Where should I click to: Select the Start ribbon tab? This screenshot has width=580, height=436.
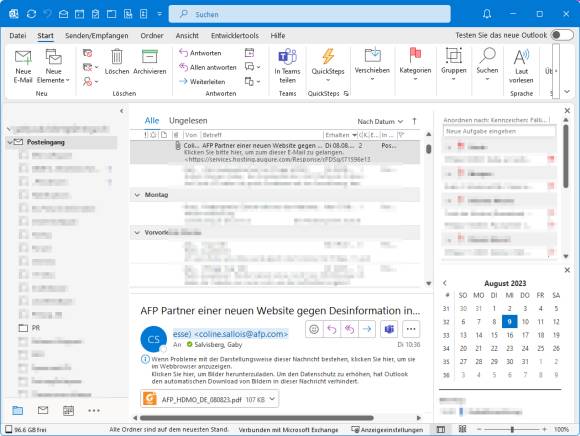click(45, 36)
